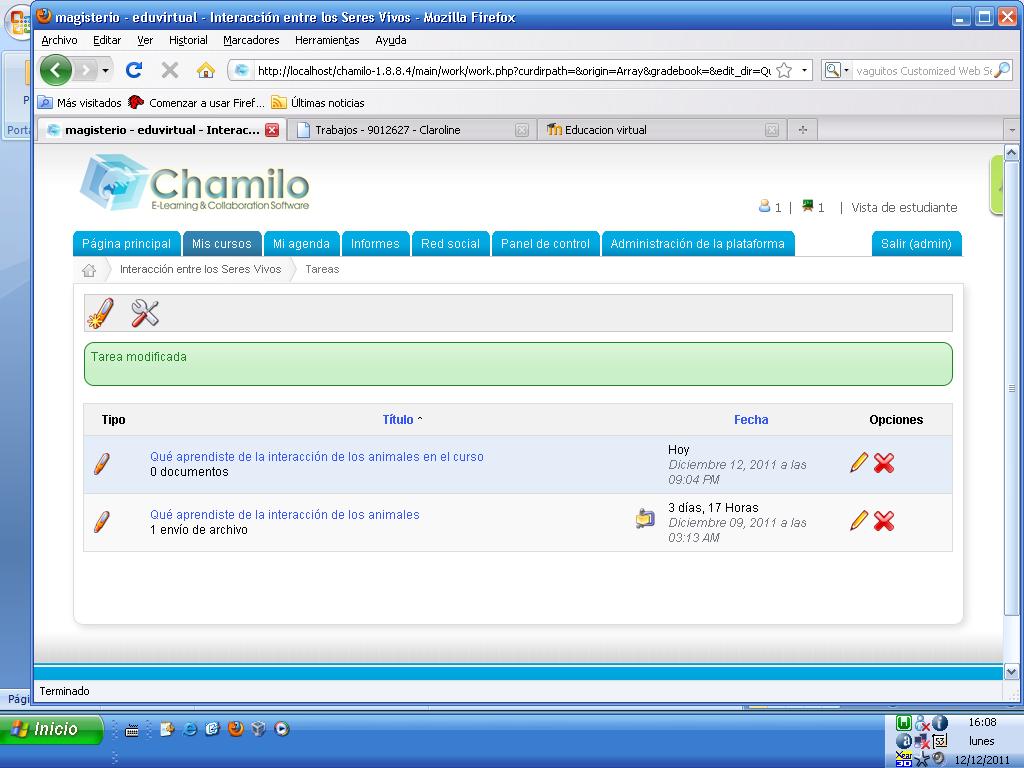The image size is (1024, 768).
Task: Open task 'Qué aprendiste ... animales en el curso'
Action: point(317,456)
